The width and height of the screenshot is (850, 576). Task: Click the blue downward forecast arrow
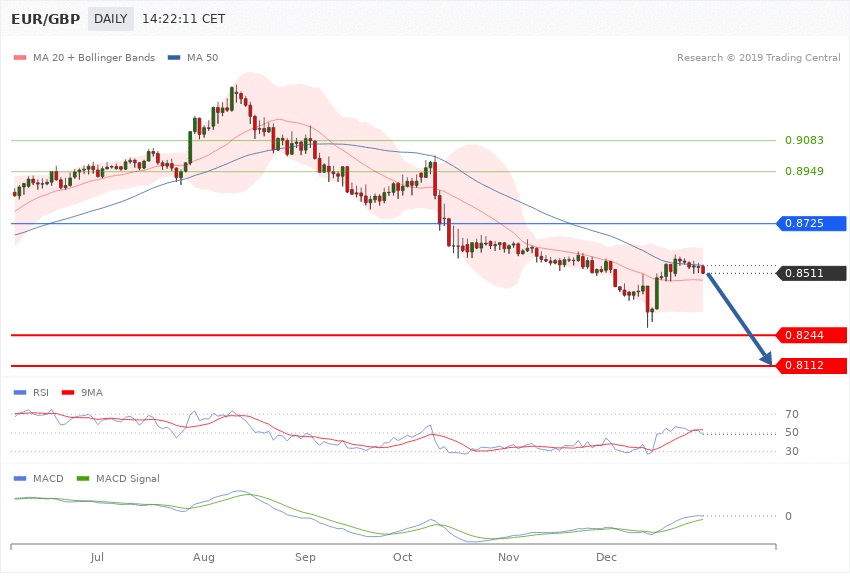tap(740, 318)
